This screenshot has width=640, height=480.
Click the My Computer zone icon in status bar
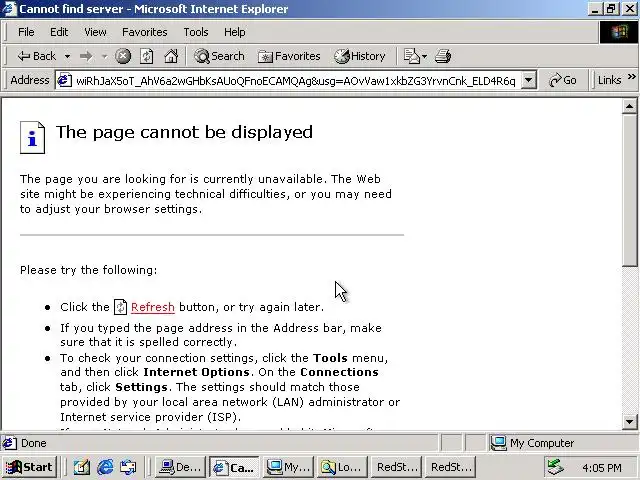click(x=498, y=443)
